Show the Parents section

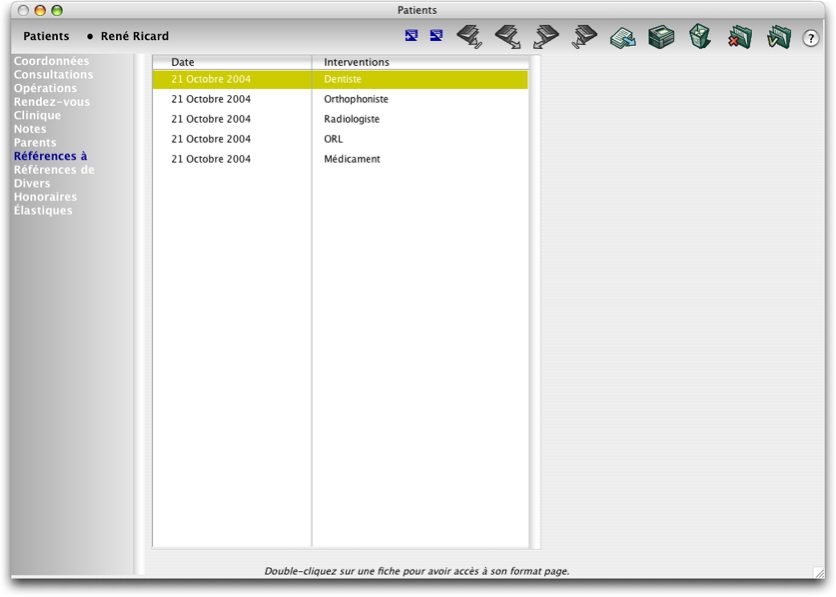click(35, 142)
